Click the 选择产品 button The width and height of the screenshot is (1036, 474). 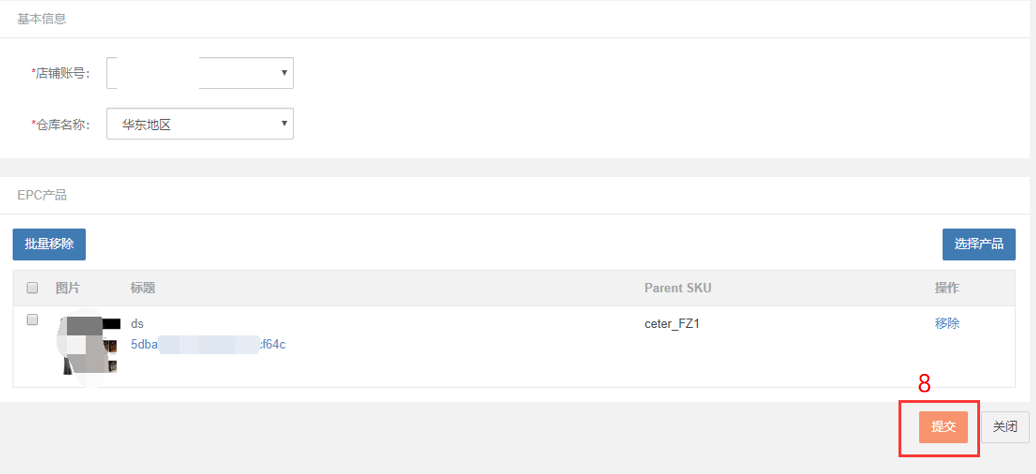click(979, 244)
